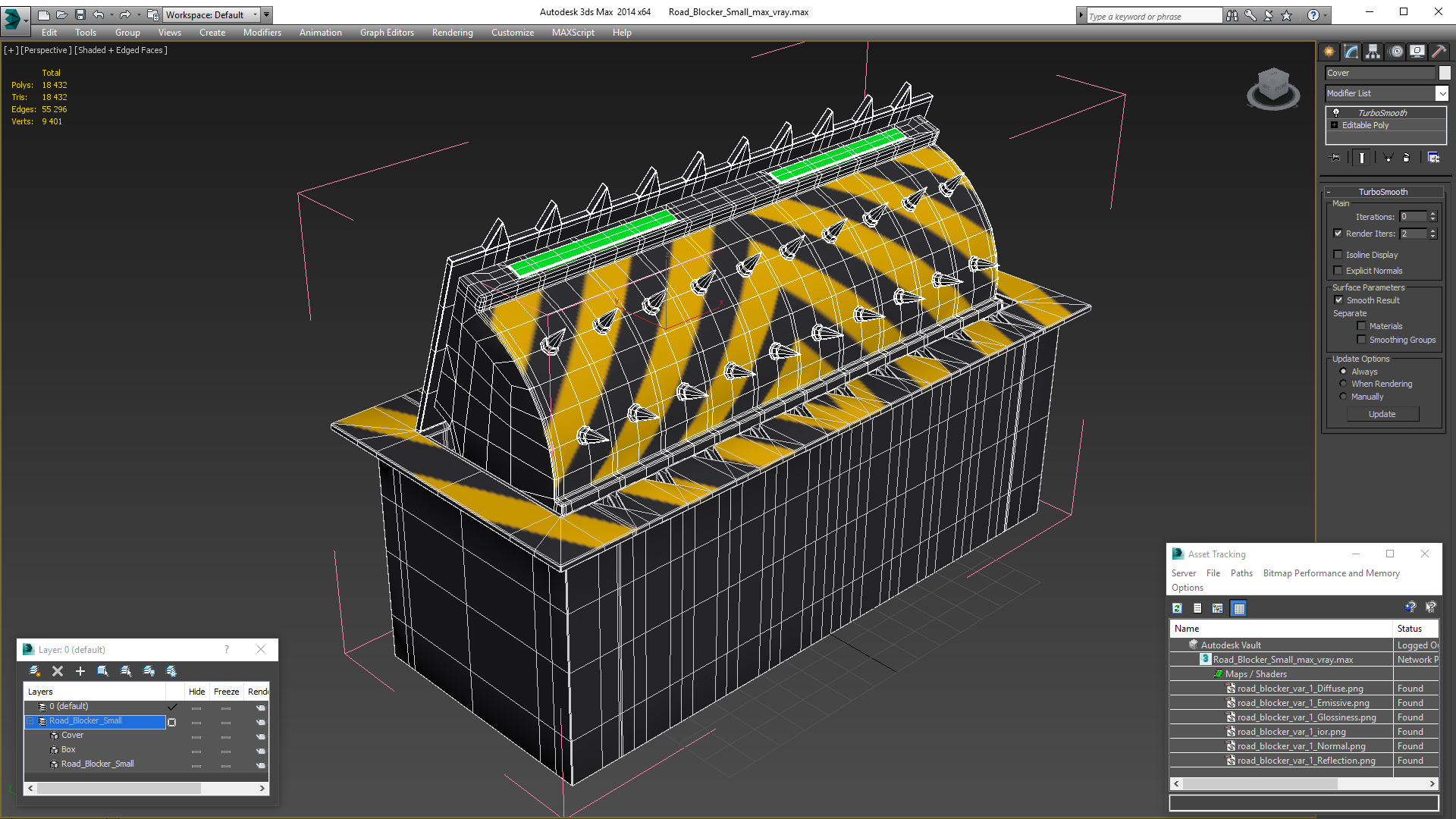Expand Editable Poly sub-object levels
The image size is (1456, 819).
pos(1335,125)
